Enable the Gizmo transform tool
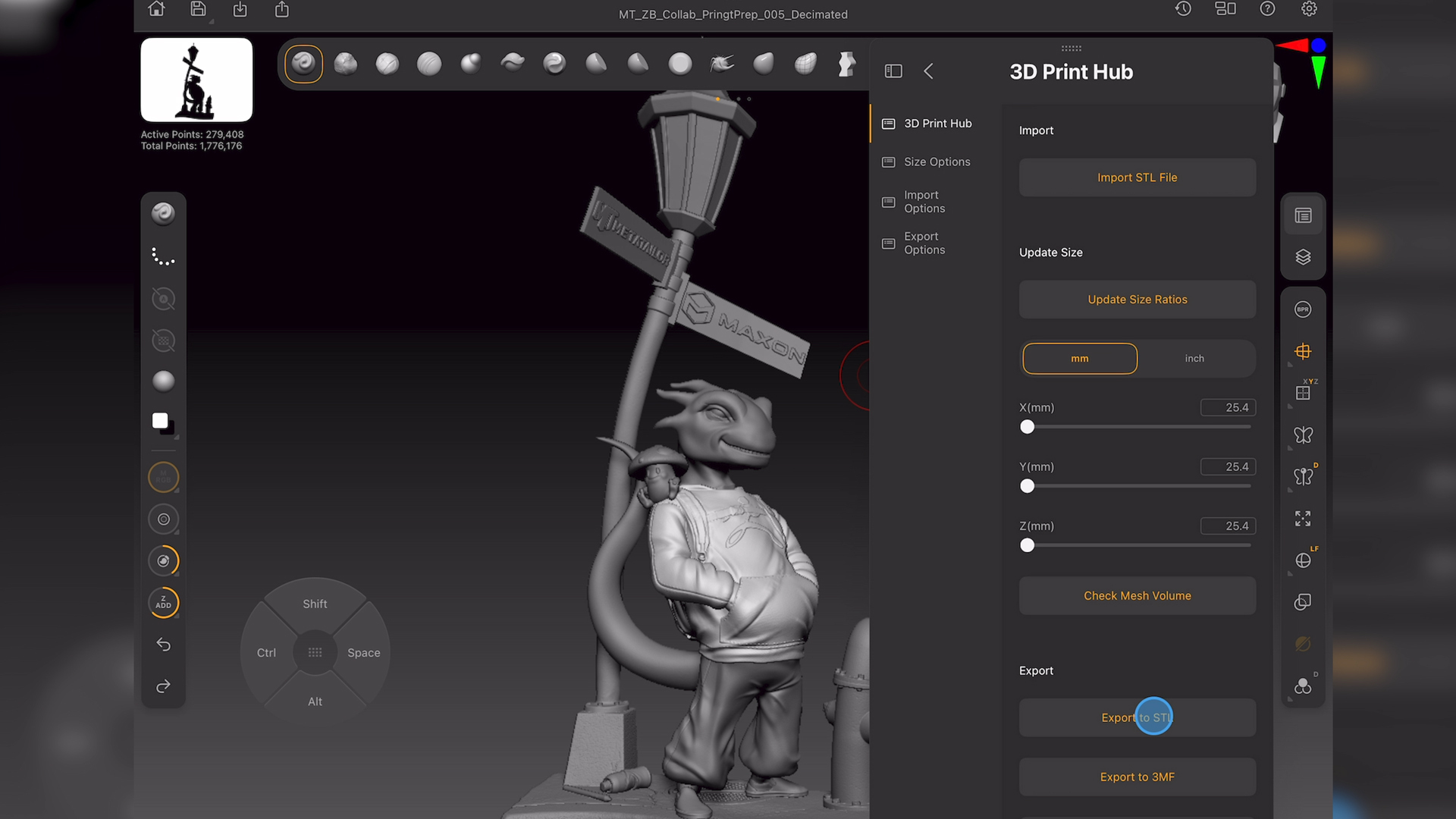This screenshot has width=1456, height=819. click(x=1303, y=350)
